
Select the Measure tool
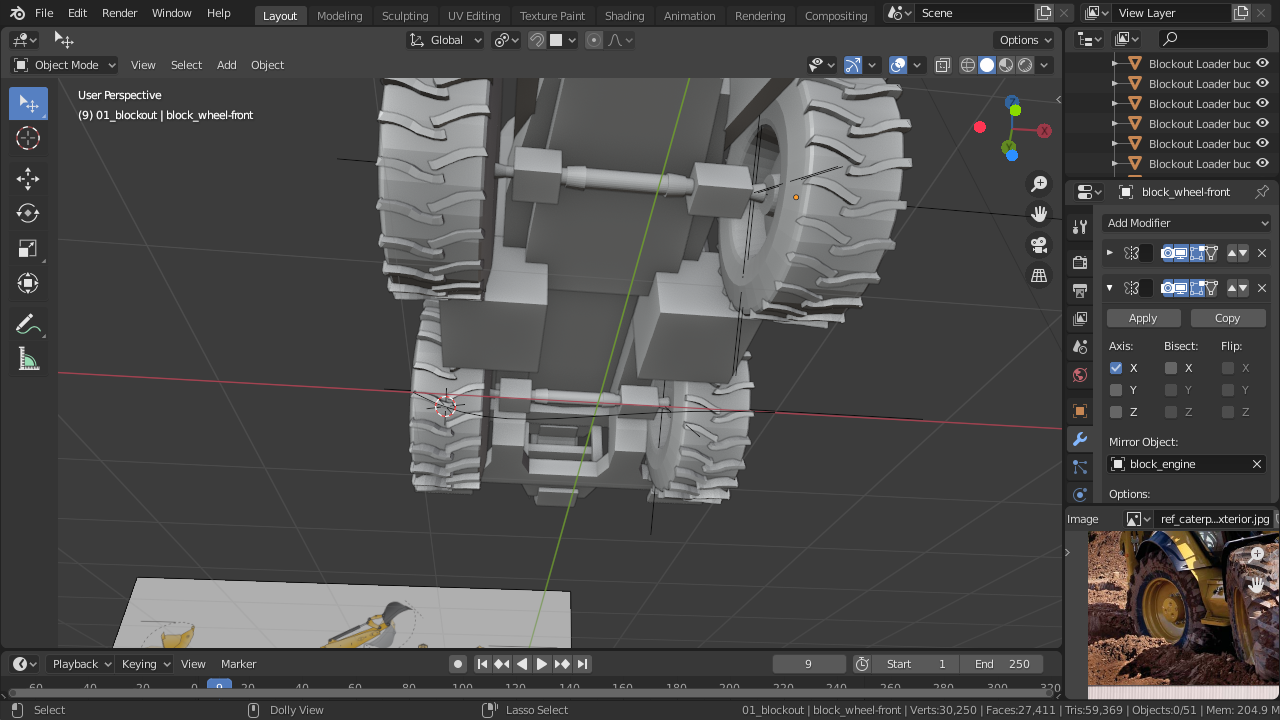pyautogui.click(x=28, y=359)
